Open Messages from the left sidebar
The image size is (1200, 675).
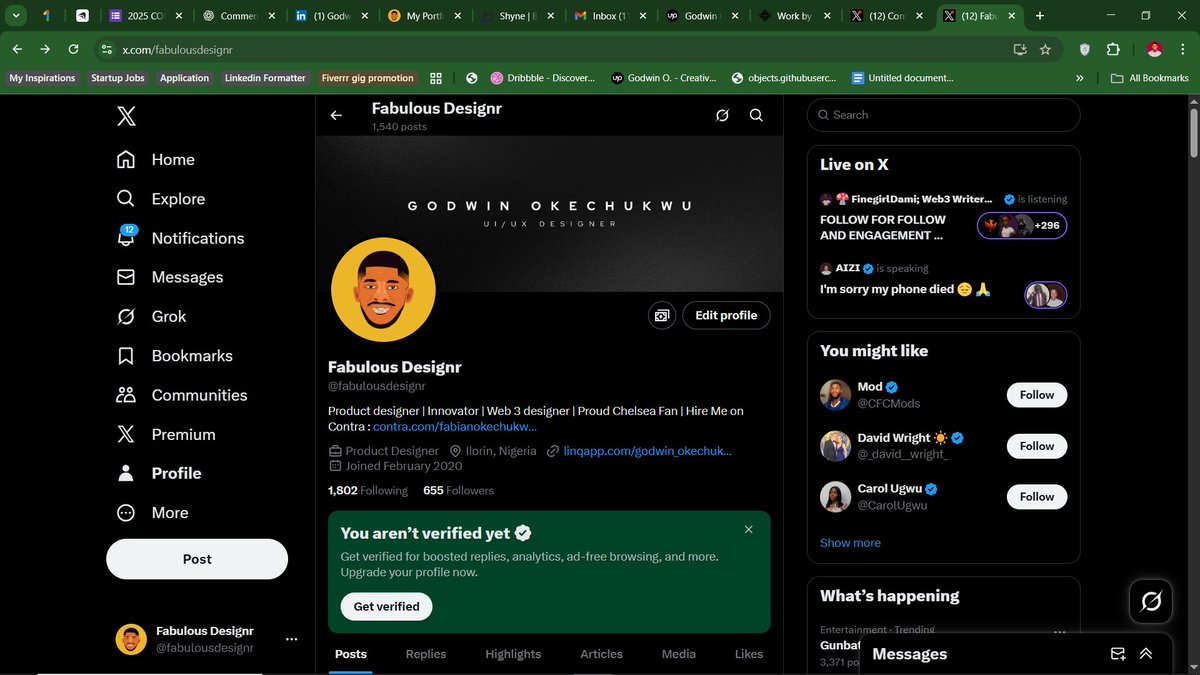point(170,277)
